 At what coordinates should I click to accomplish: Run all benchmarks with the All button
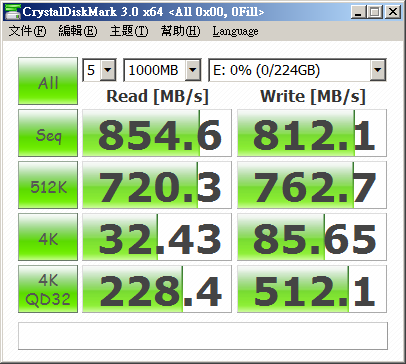point(48,81)
